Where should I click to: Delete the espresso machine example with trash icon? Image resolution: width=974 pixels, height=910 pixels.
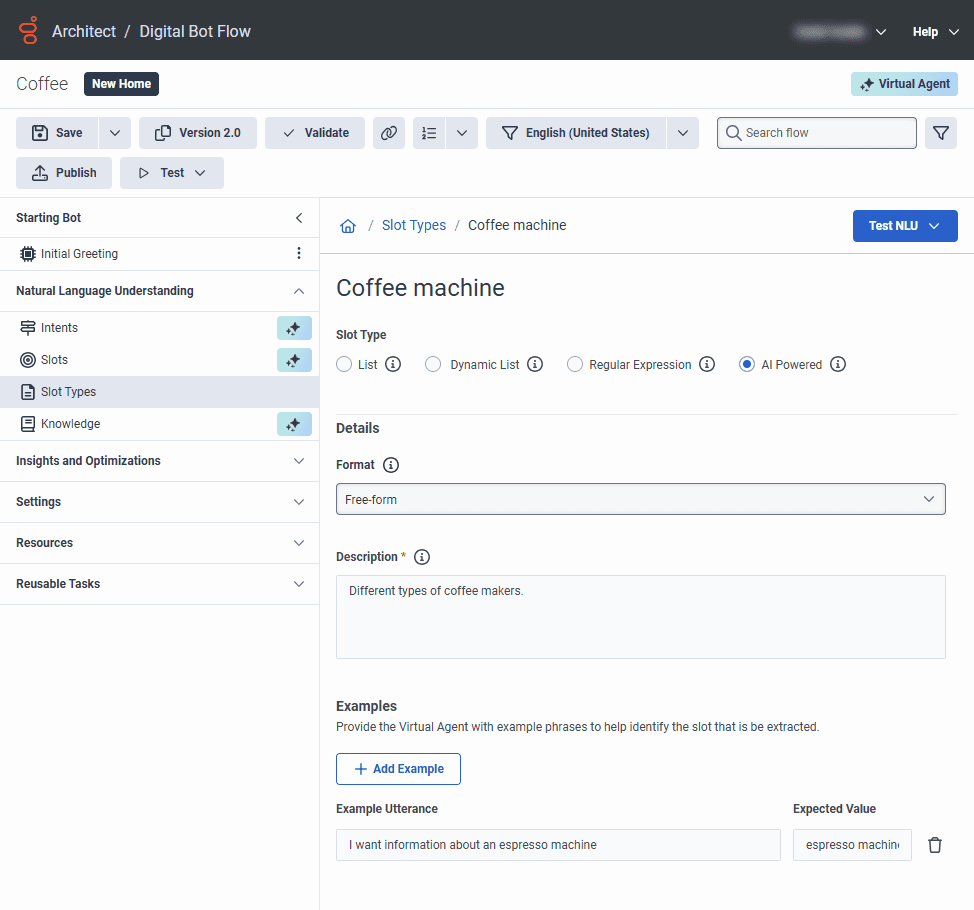[935, 845]
